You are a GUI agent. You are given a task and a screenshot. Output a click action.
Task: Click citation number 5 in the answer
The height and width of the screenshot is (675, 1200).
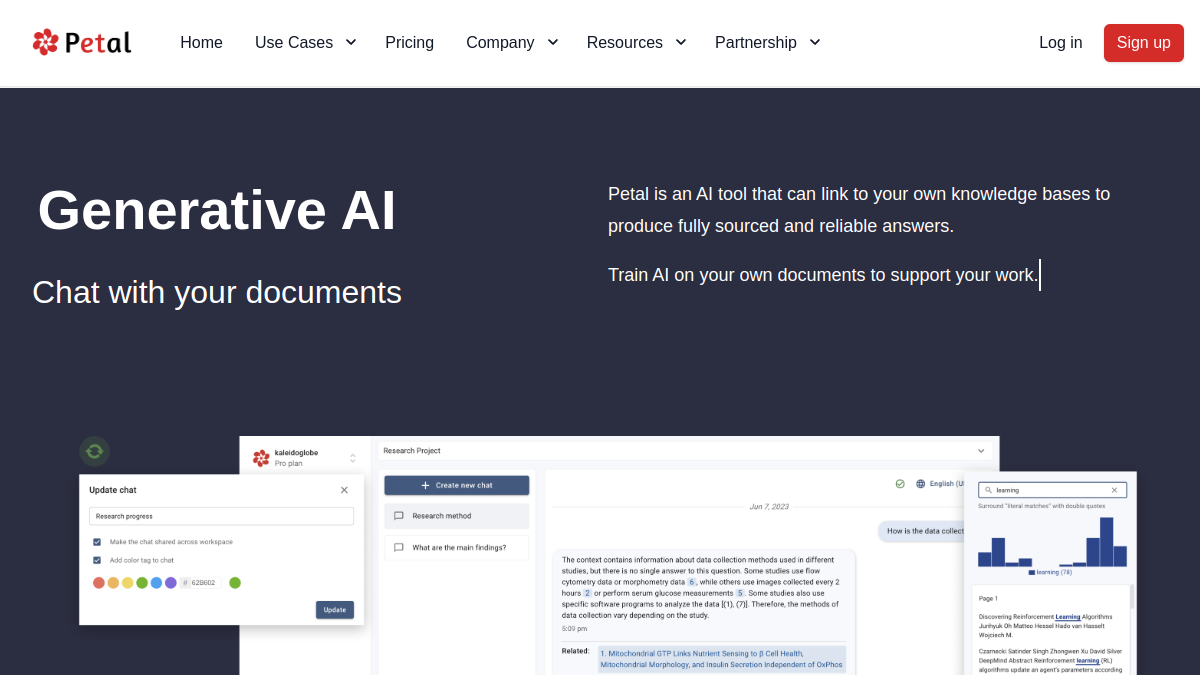point(741,593)
